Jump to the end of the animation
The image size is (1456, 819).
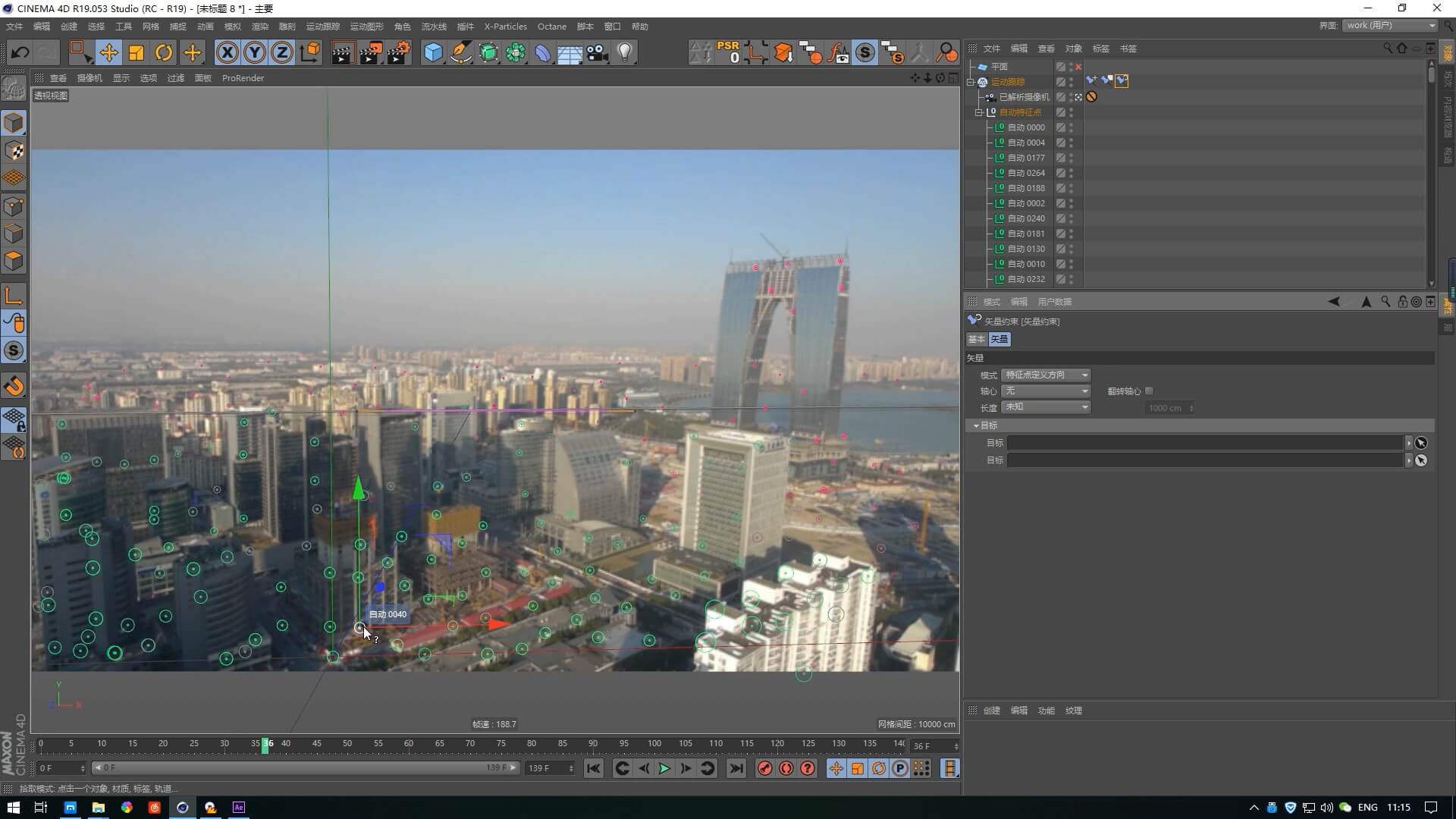coord(736,768)
